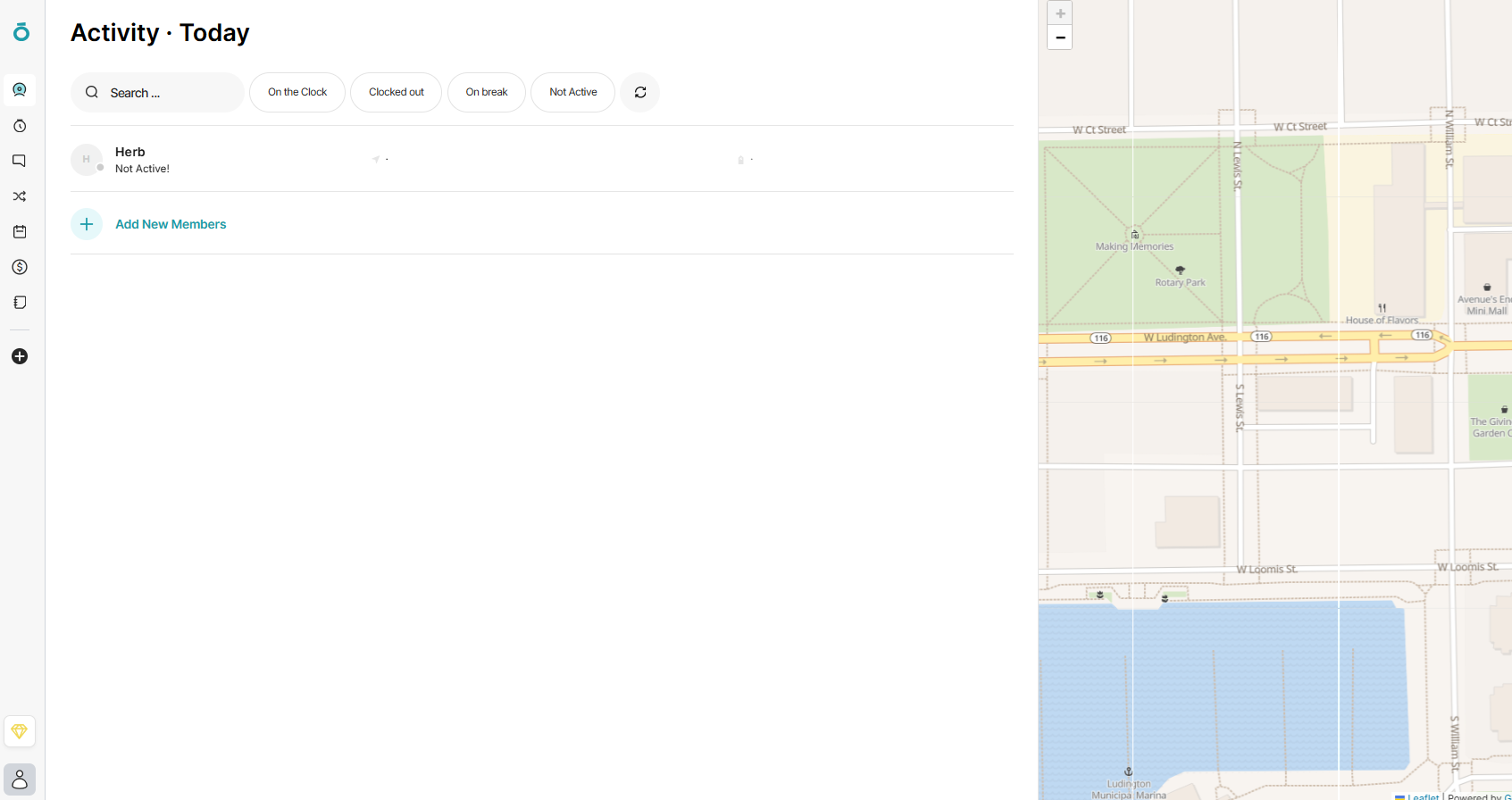
Task: Click Herb's battery device icon
Action: (740, 160)
